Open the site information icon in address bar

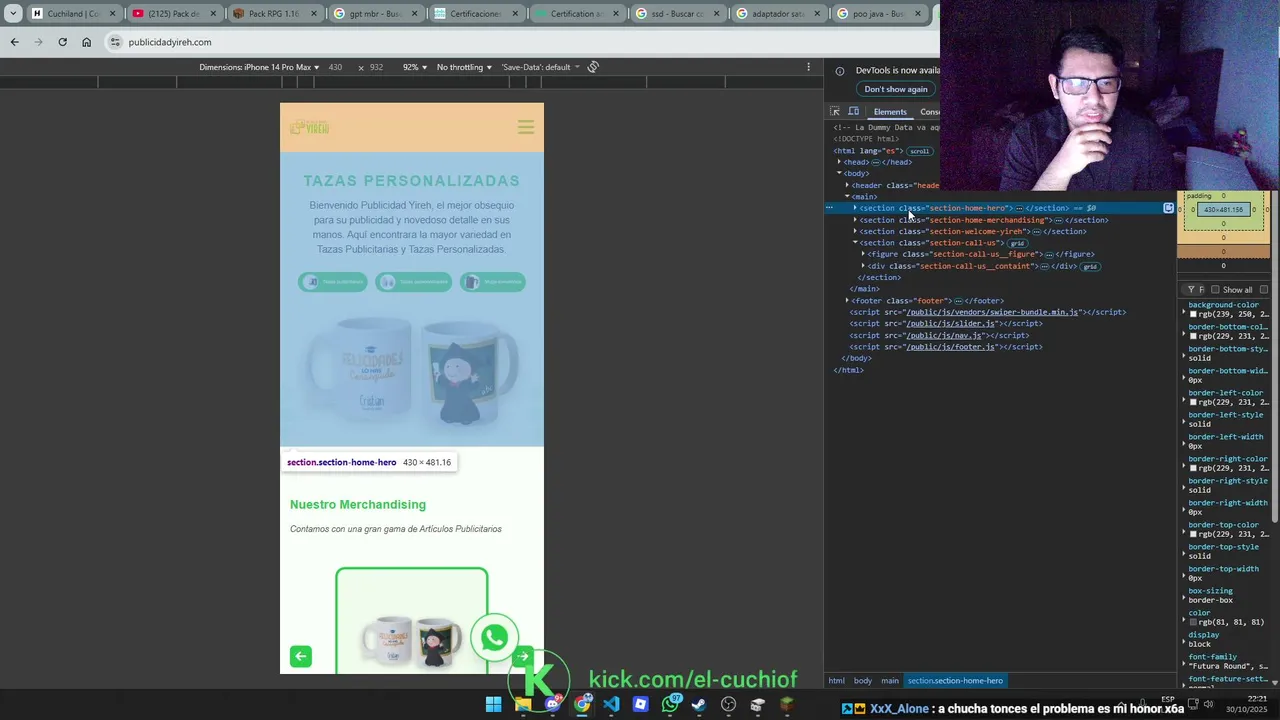(x=115, y=42)
